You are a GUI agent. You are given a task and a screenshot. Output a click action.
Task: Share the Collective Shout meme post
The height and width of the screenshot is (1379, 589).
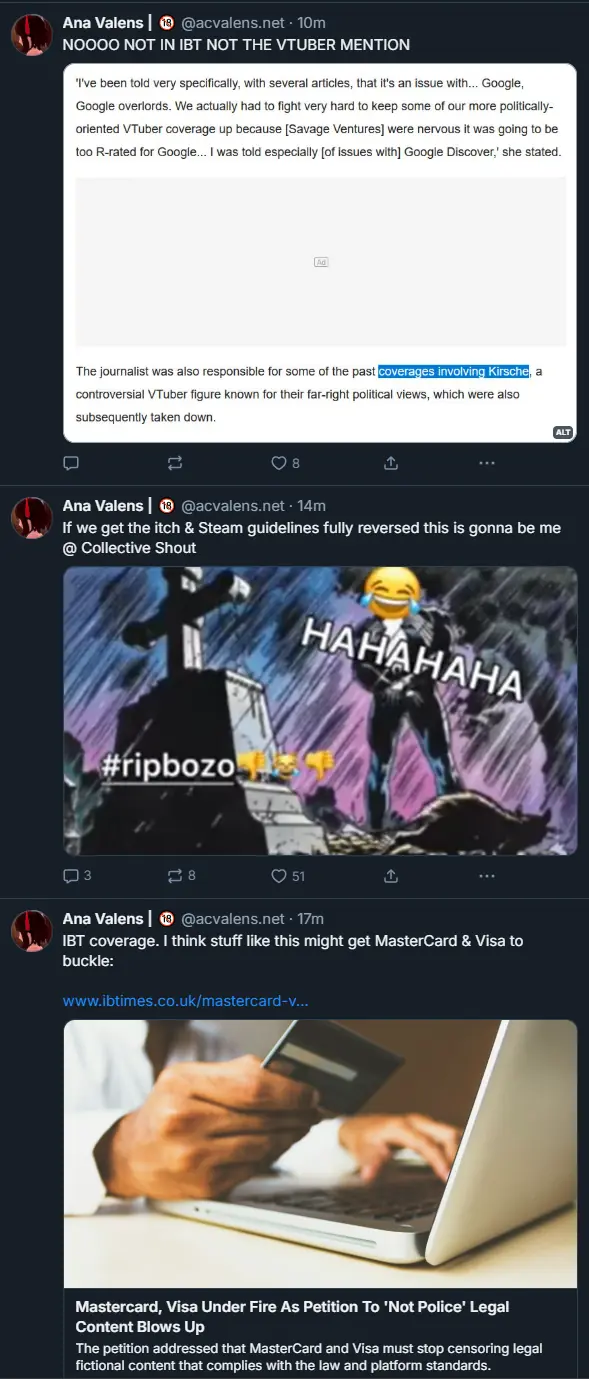[391, 875]
